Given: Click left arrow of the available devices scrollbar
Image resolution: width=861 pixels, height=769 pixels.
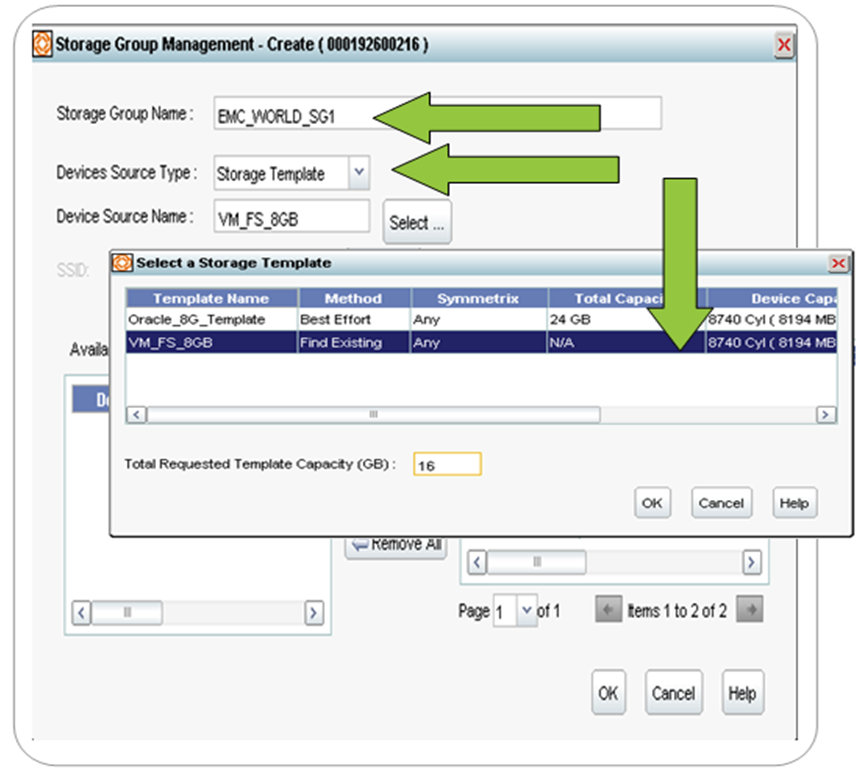Looking at the screenshot, I should [x=82, y=612].
